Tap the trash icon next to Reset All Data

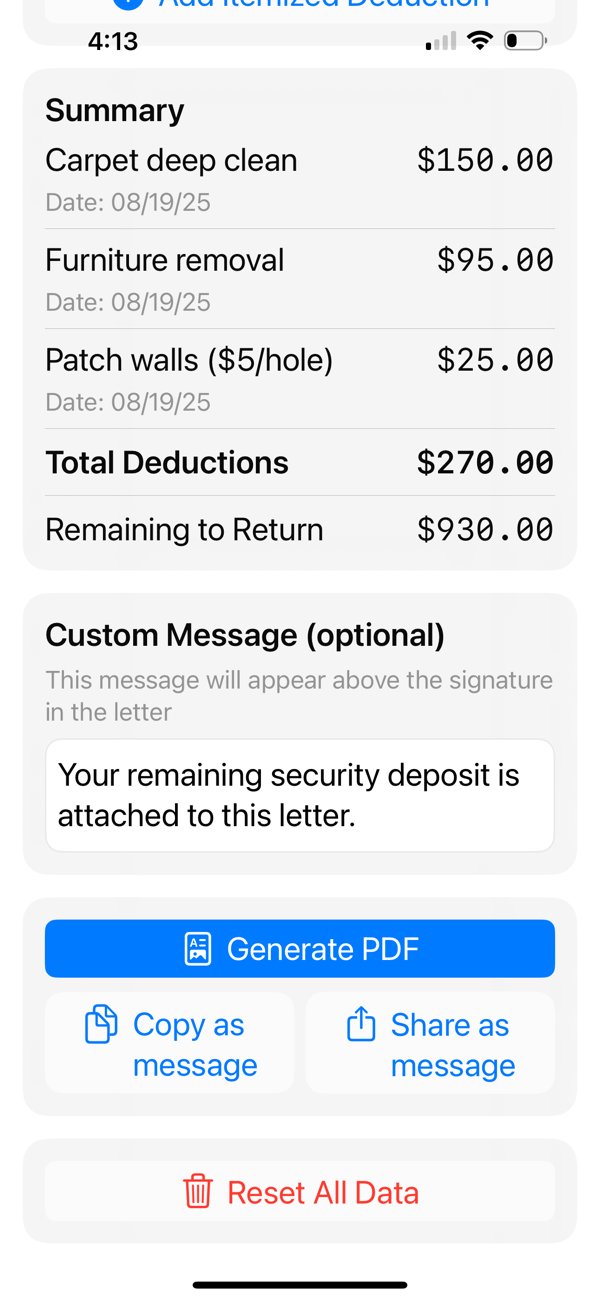198,1191
